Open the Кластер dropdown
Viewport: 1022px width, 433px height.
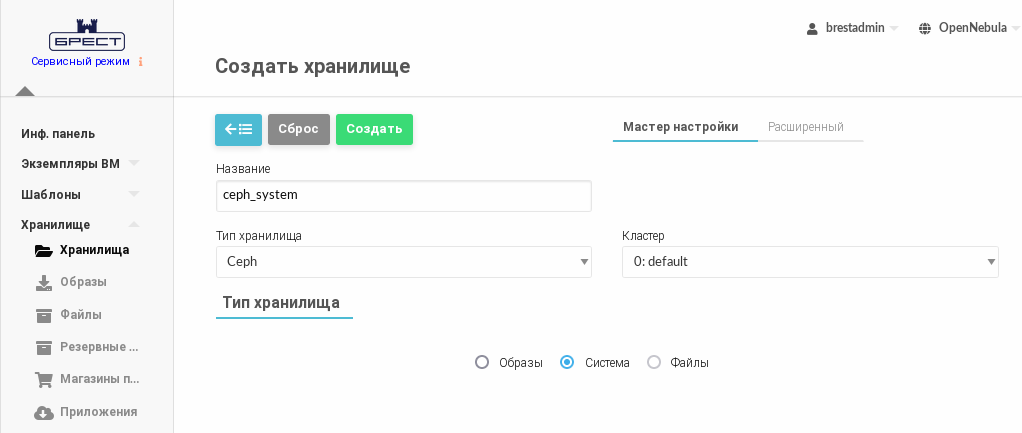pyautogui.click(x=809, y=262)
